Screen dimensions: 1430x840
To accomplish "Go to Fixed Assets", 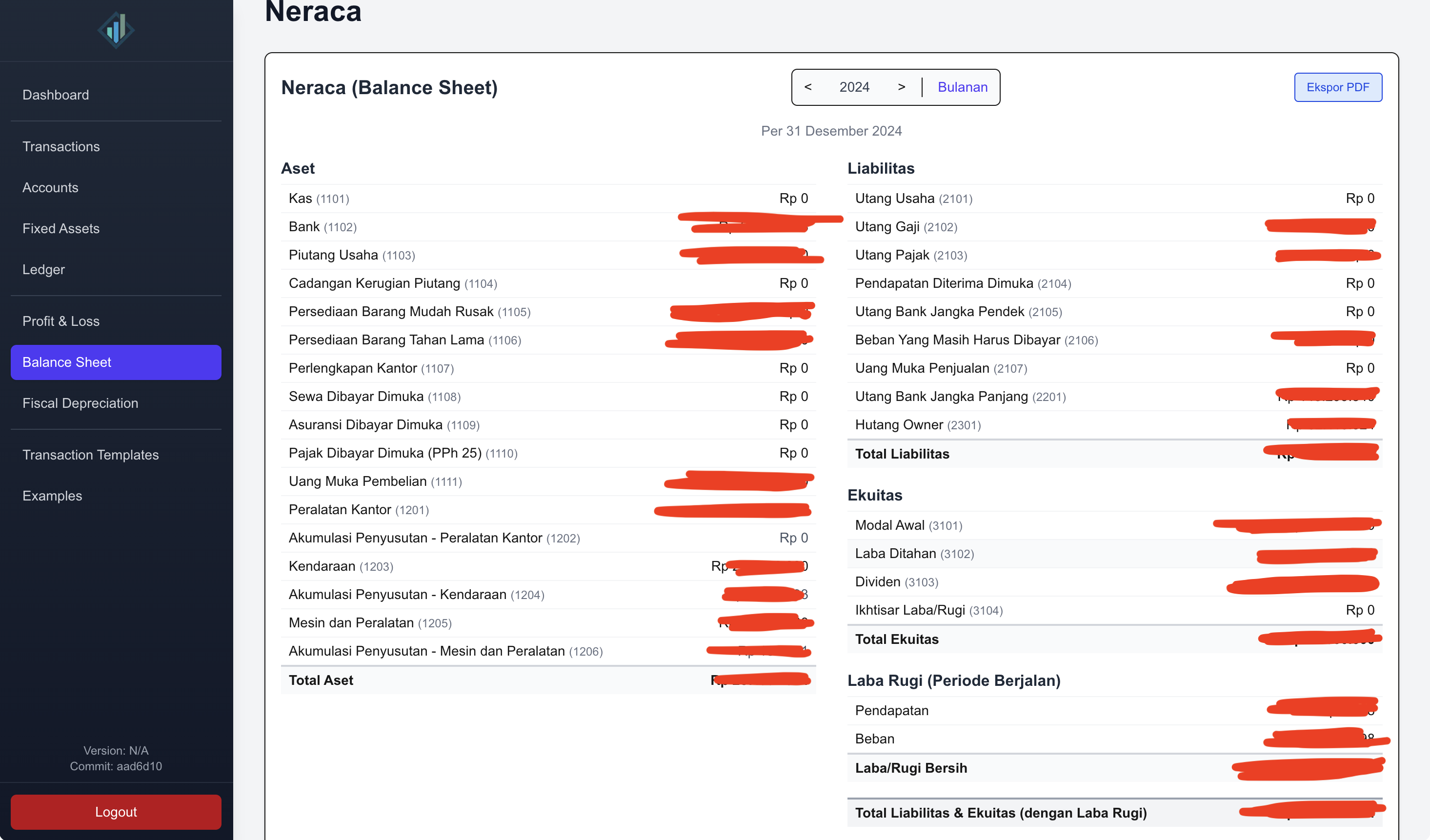I will click(x=60, y=229).
